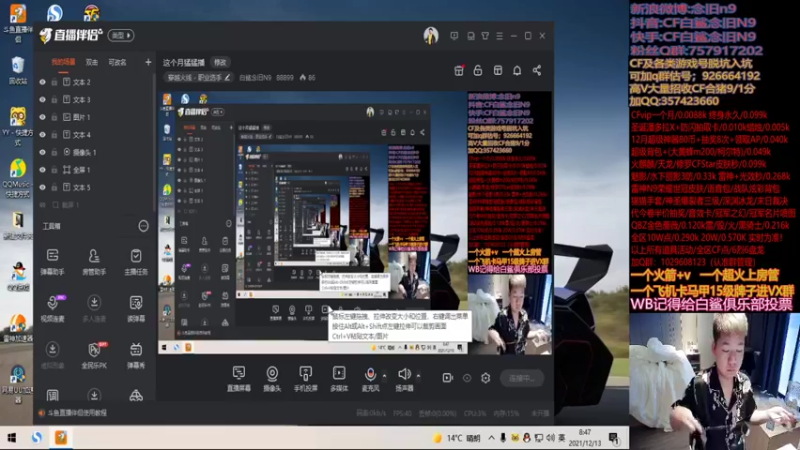Screen dimensions: 800x450
Task: Add a 多媒体 source
Action: 339,379
